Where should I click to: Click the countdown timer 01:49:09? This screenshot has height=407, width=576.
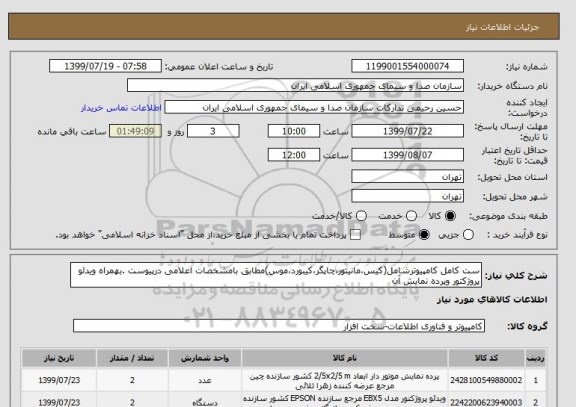click(x=135, y=131)
